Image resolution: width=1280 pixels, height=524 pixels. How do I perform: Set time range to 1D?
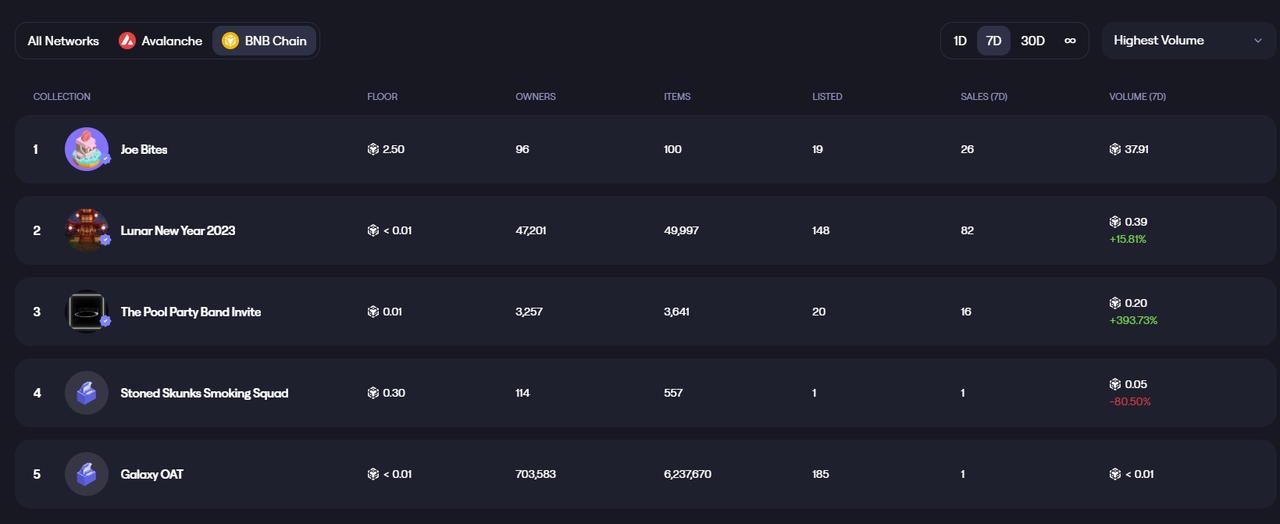[x=960, y=41]
